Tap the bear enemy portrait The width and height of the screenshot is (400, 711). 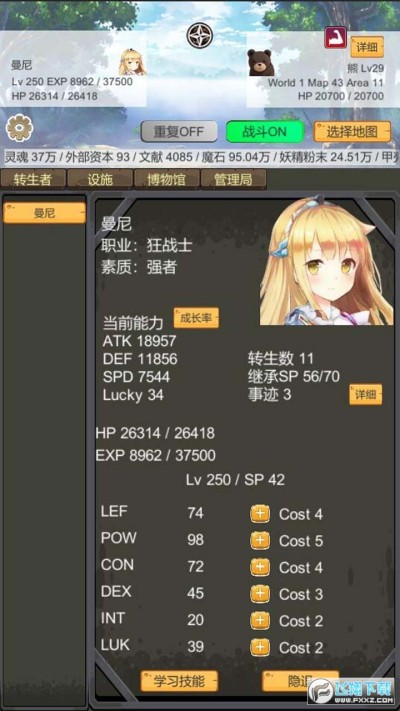(261, 63)
